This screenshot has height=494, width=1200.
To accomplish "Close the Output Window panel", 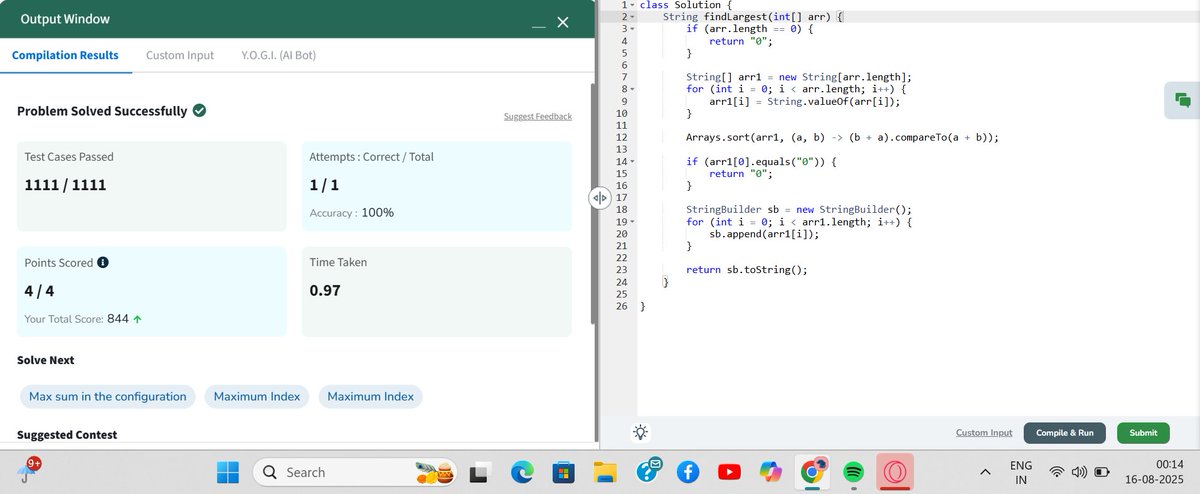I will (x=562, y=22).
